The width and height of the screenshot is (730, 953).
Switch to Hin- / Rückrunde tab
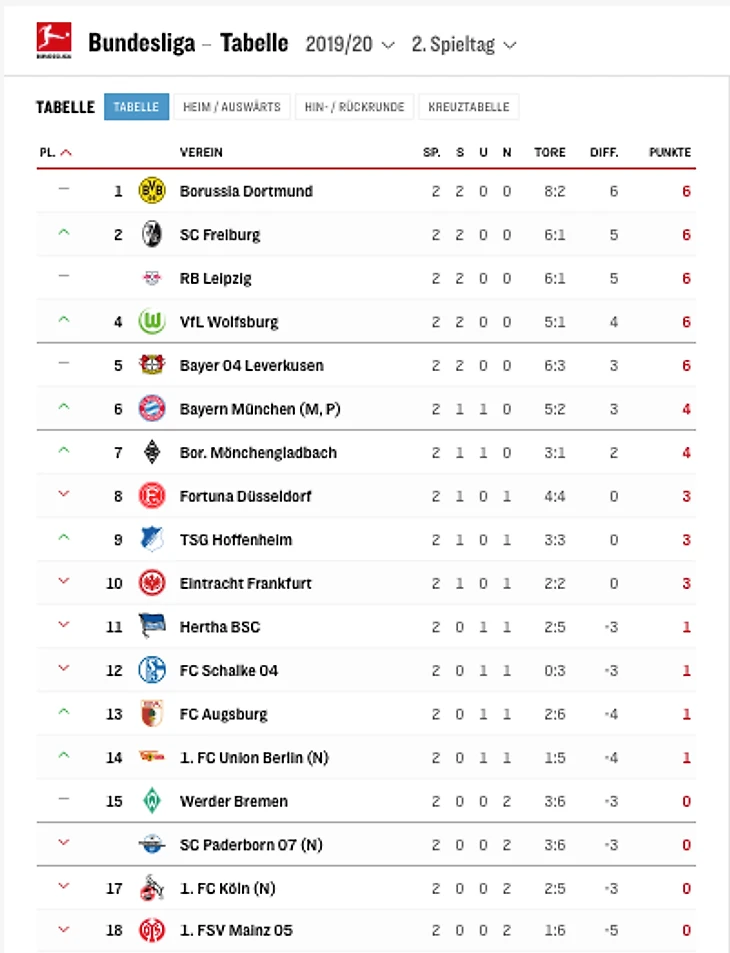pos(354,107)
